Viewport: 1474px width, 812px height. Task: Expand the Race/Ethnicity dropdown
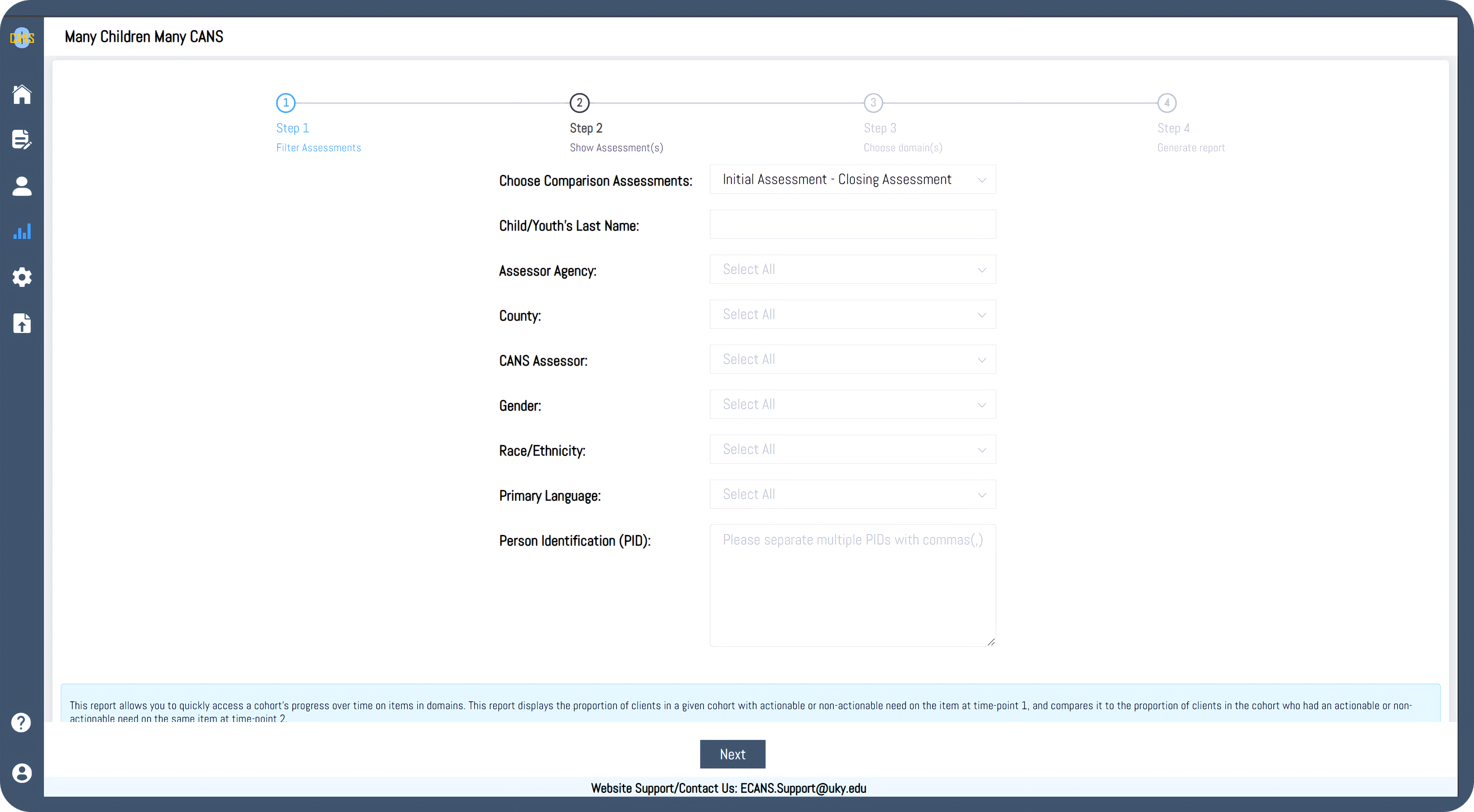tap(853, 449)
